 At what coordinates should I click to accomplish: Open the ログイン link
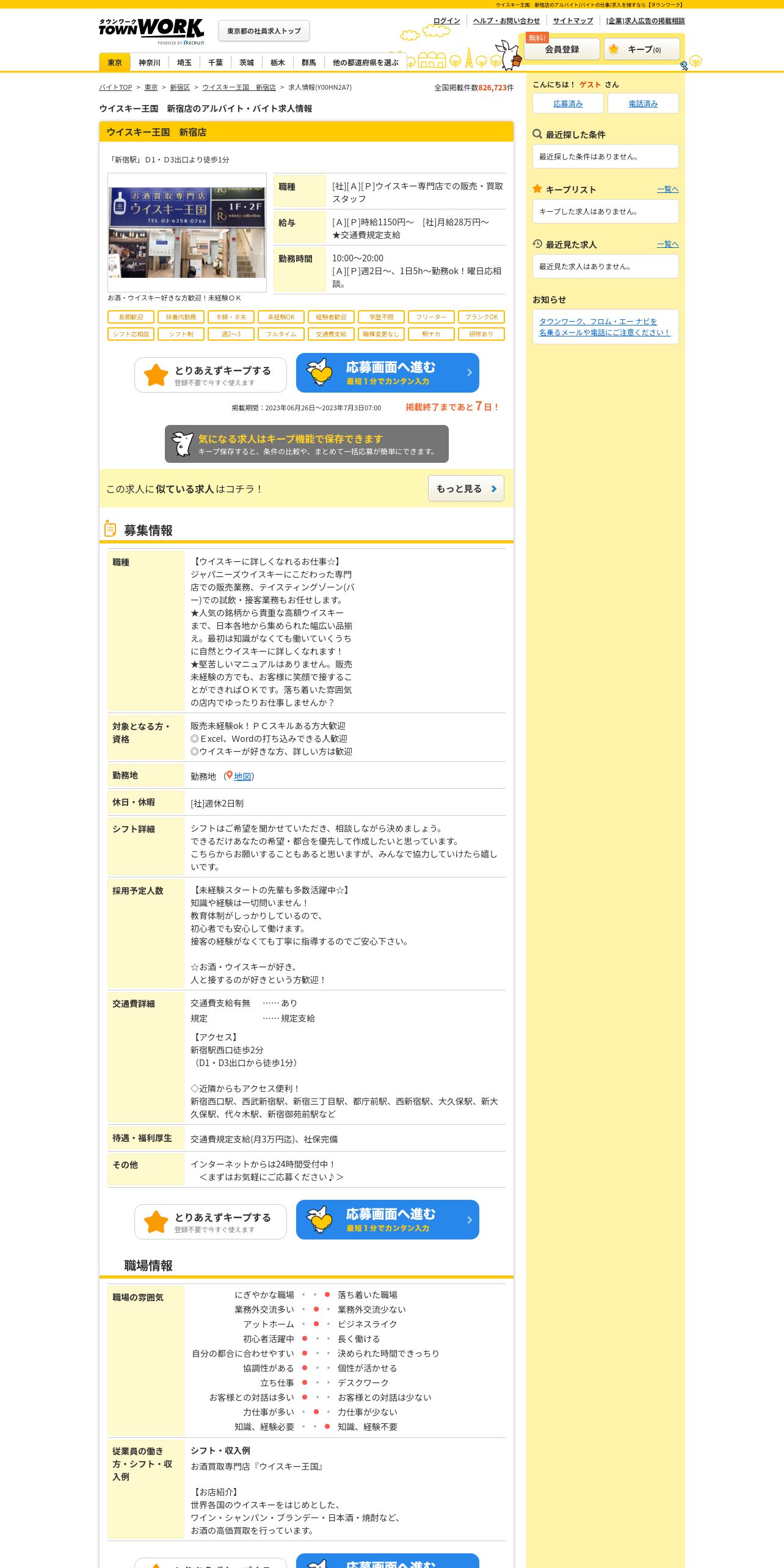pyautogui.click(x=446, y=21)
